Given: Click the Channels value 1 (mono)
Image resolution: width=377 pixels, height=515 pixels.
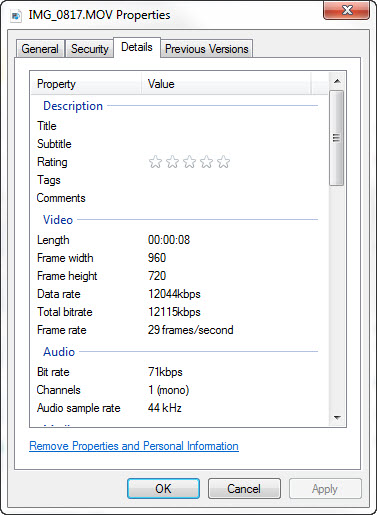Looking at the screenshot, I should coord(169,390).
